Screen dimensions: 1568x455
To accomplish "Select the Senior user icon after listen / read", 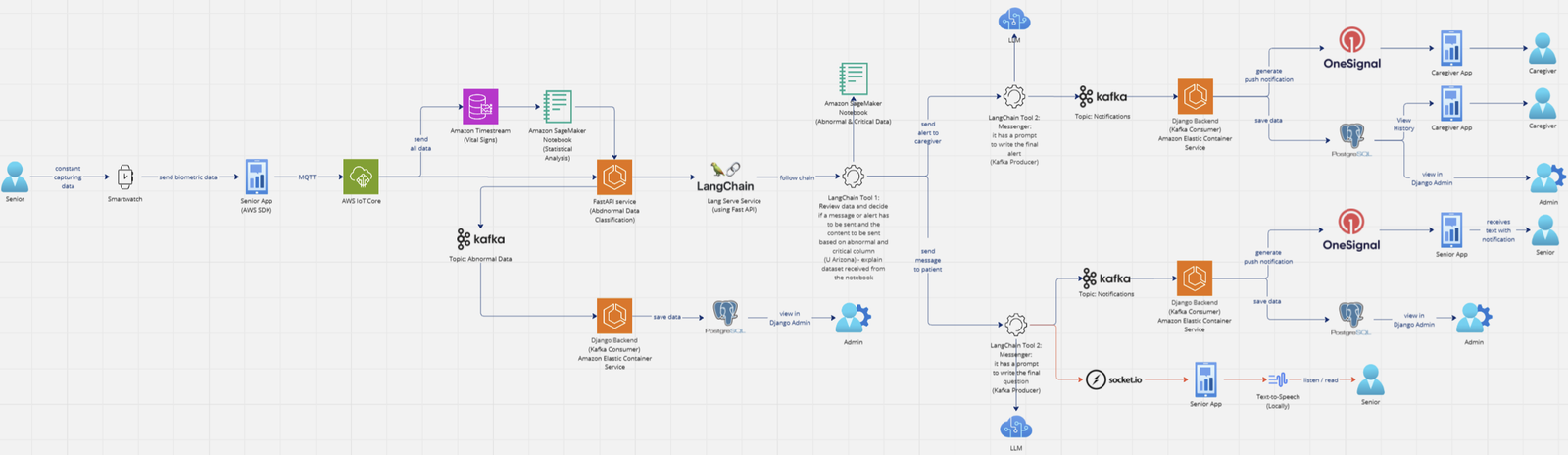I will 1370,380.
